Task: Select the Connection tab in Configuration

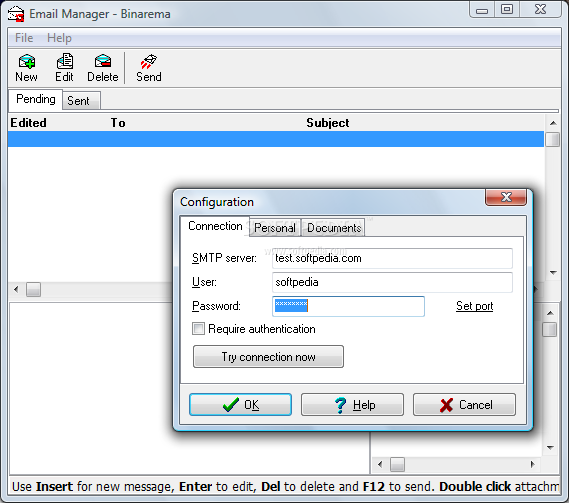Action: 215,226
